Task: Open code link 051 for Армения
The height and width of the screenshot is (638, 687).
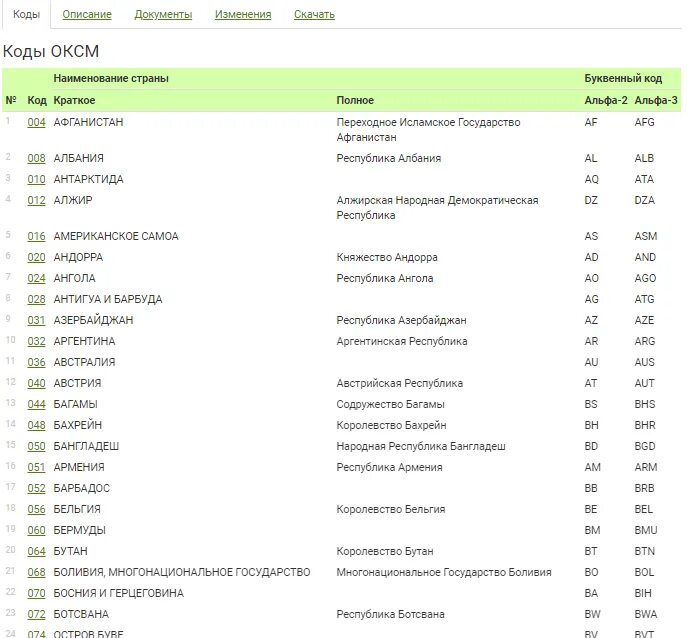Action: [x=36, y=468]
